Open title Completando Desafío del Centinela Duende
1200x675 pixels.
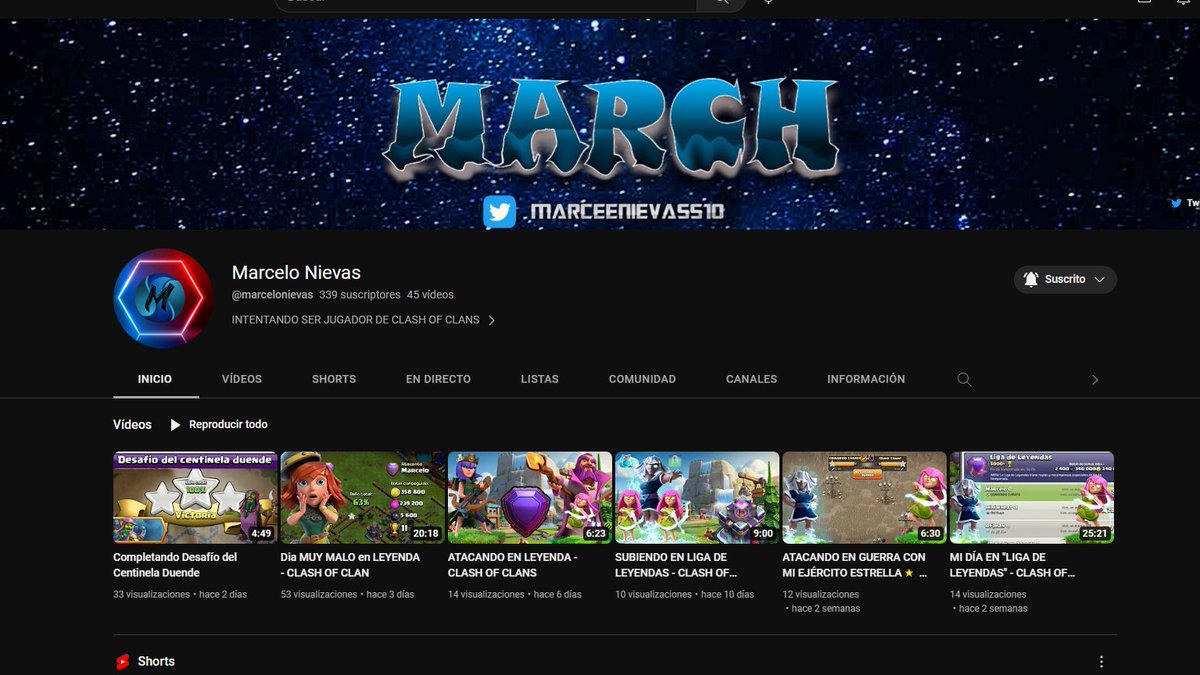[x=176, y=565]
